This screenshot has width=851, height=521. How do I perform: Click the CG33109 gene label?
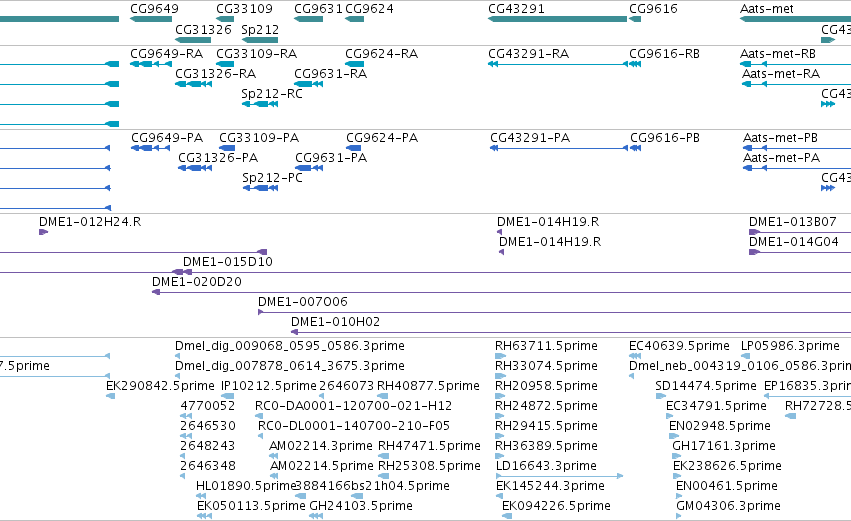pos(244,9)
